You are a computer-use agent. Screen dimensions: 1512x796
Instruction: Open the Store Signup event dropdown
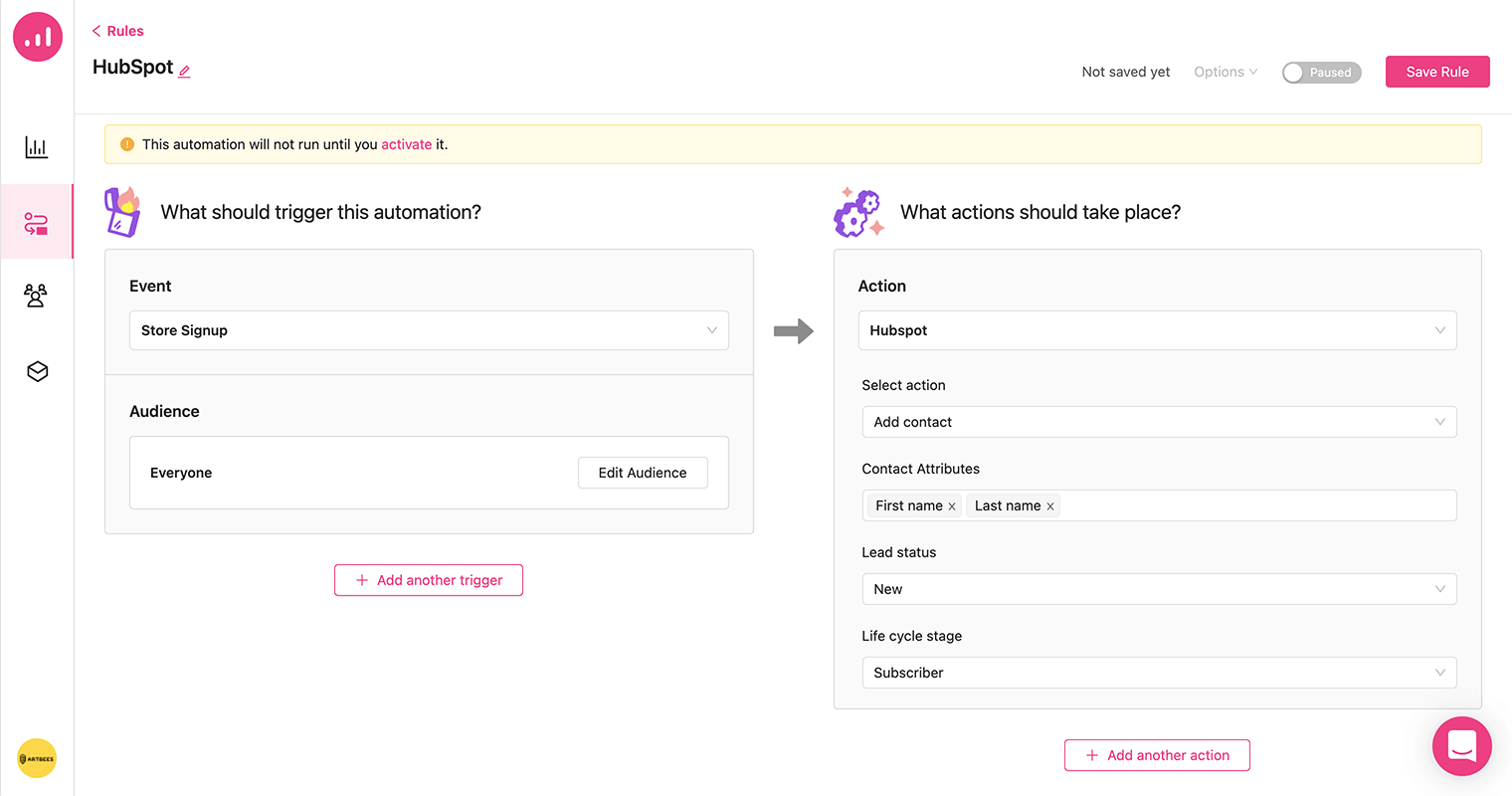click(x=429, y=330)
